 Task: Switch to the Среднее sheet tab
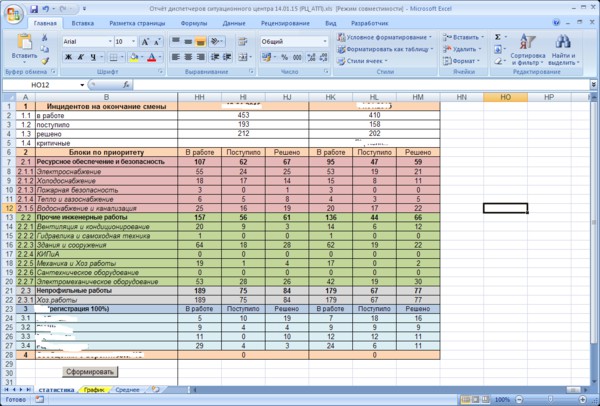coord(127,390)
